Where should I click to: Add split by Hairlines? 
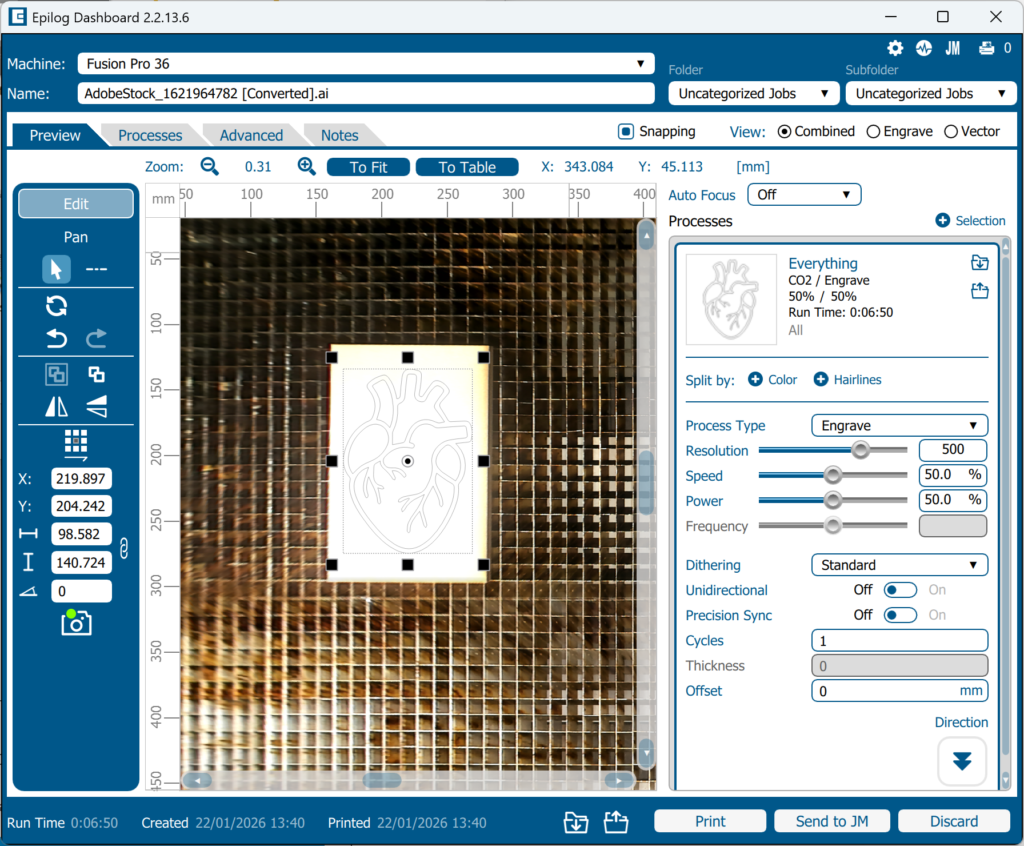point(847,380)
